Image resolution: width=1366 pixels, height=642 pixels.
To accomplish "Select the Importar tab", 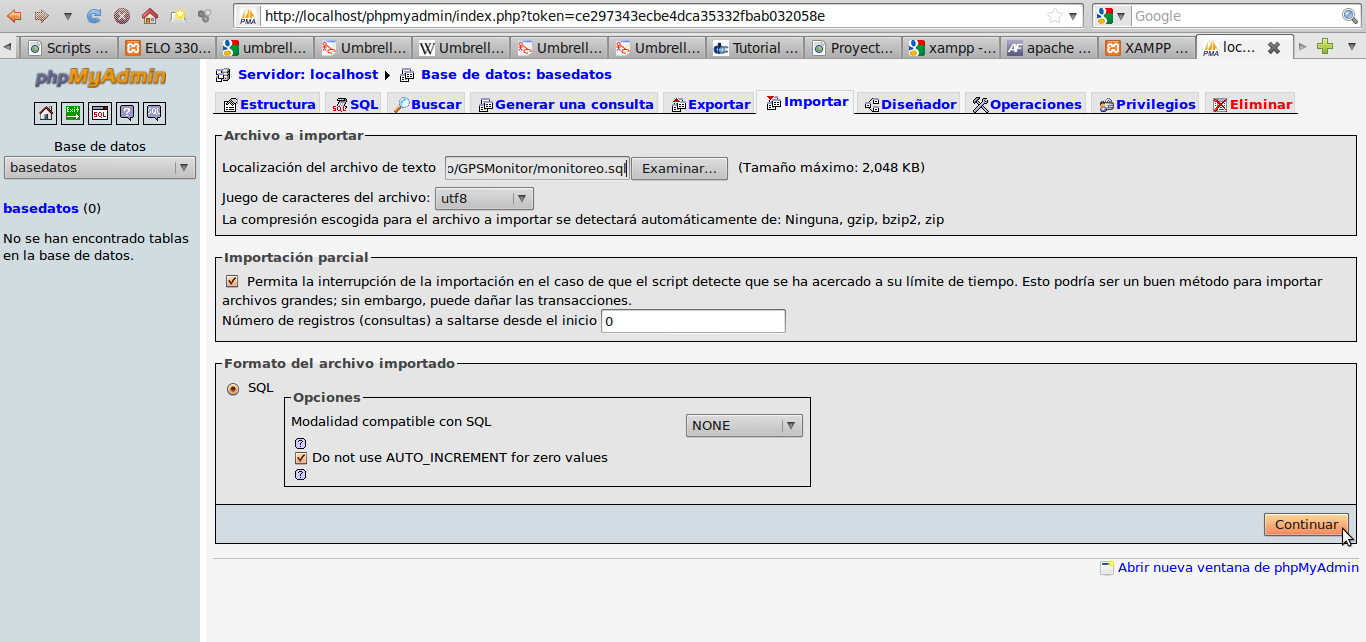I will pyautogui.click(x=805, y=102).
